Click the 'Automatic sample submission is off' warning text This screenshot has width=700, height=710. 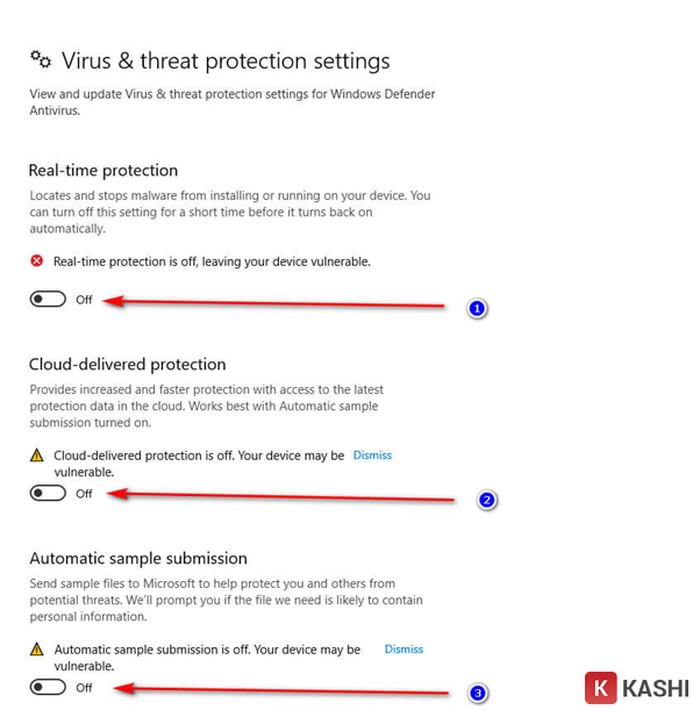pyautogui.click(x=206, y=650)
